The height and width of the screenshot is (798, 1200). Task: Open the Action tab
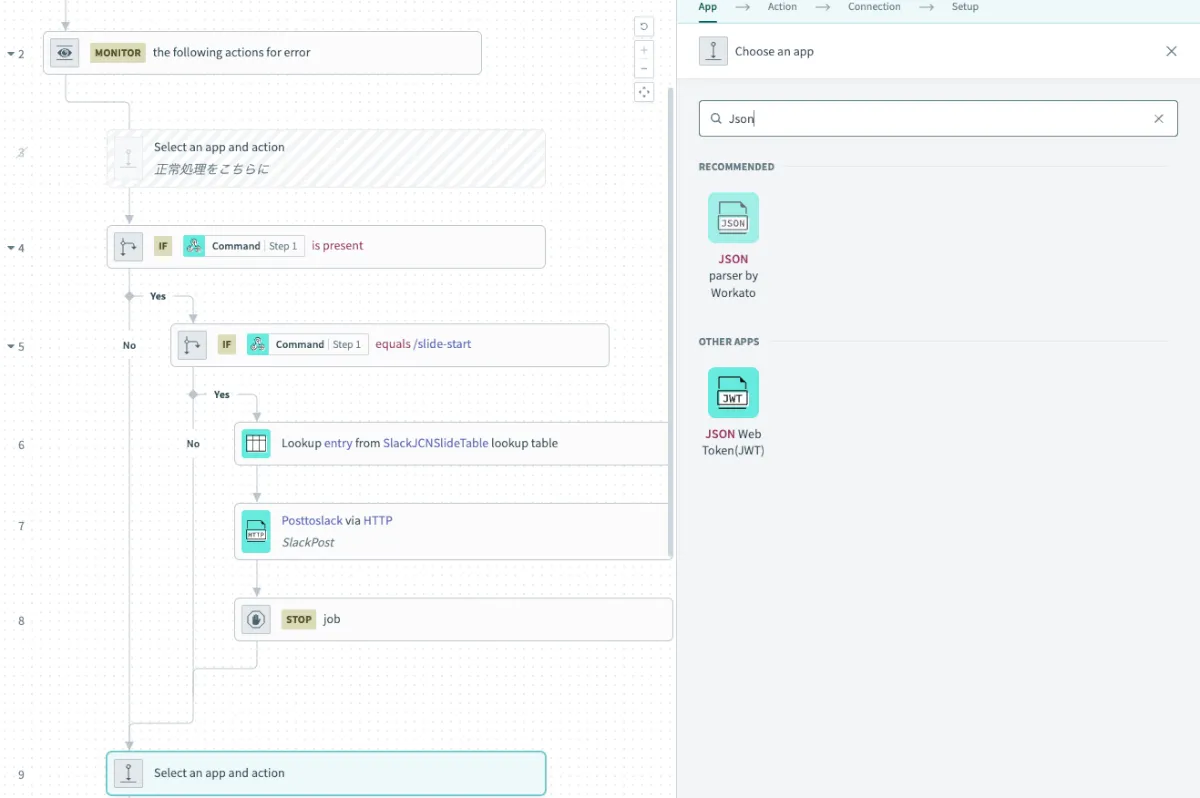[782, 7]
